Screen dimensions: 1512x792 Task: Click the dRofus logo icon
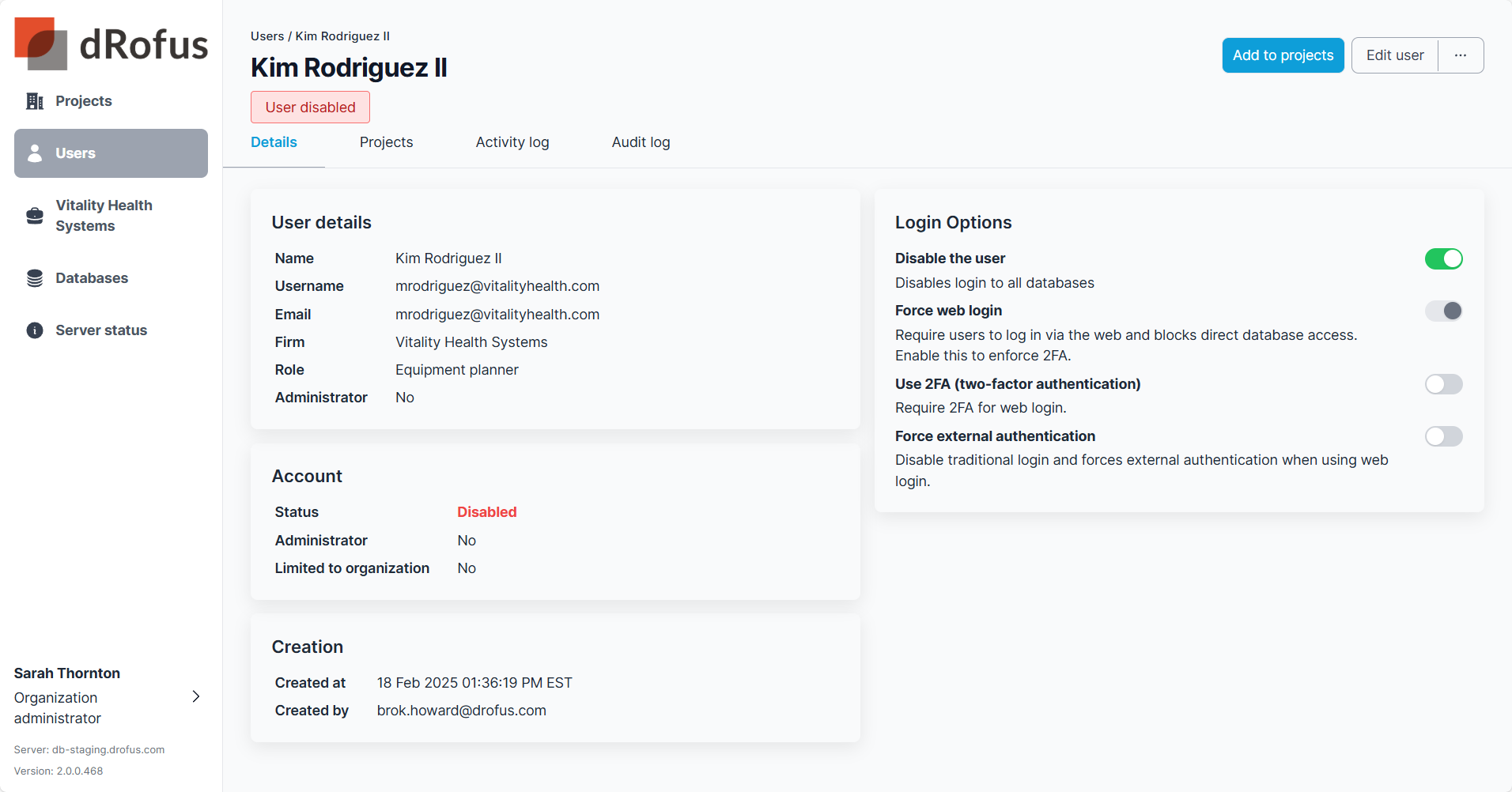(x=40, y=43)
